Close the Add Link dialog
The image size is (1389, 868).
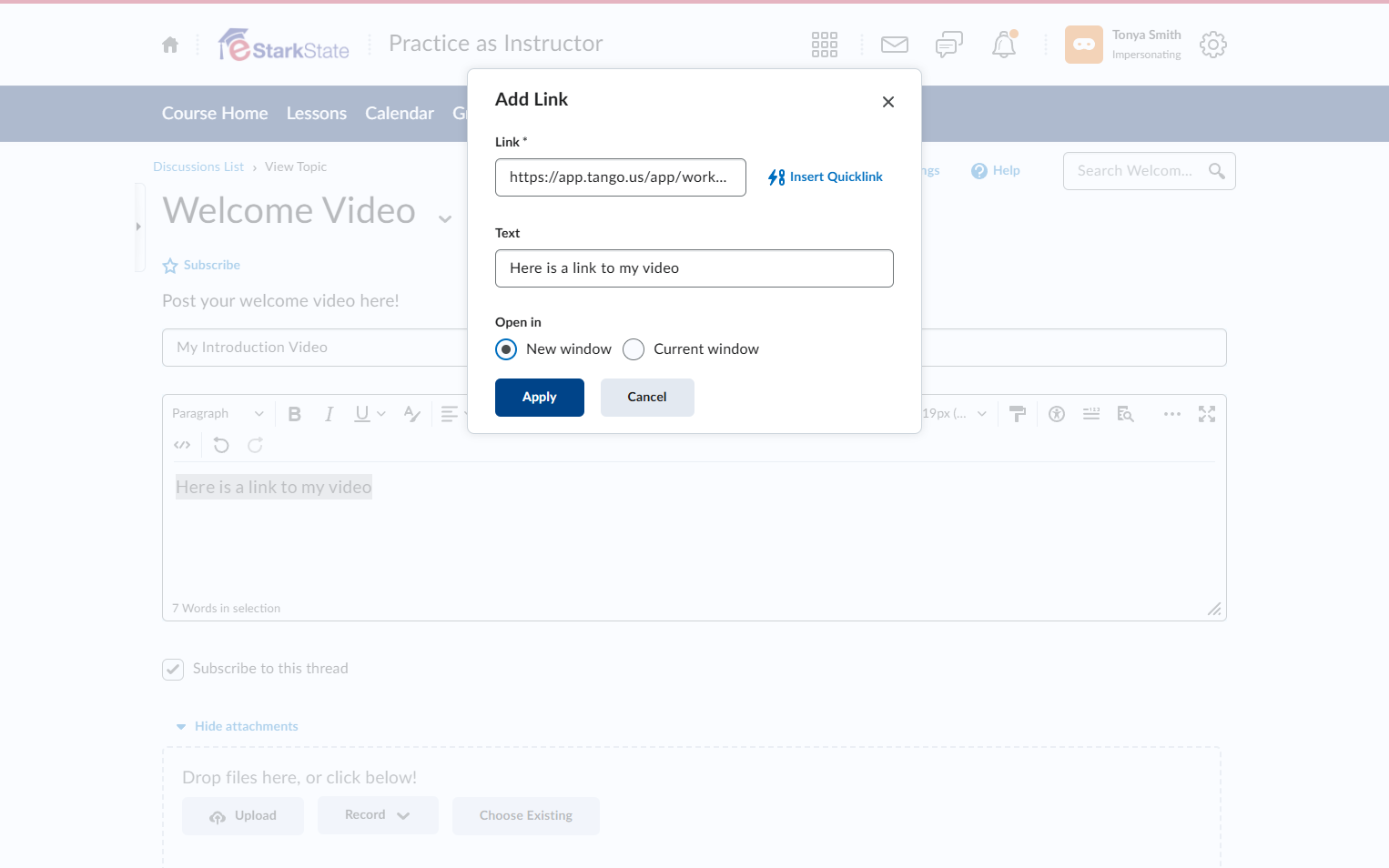pyautogui.click(x=888, y=102)
